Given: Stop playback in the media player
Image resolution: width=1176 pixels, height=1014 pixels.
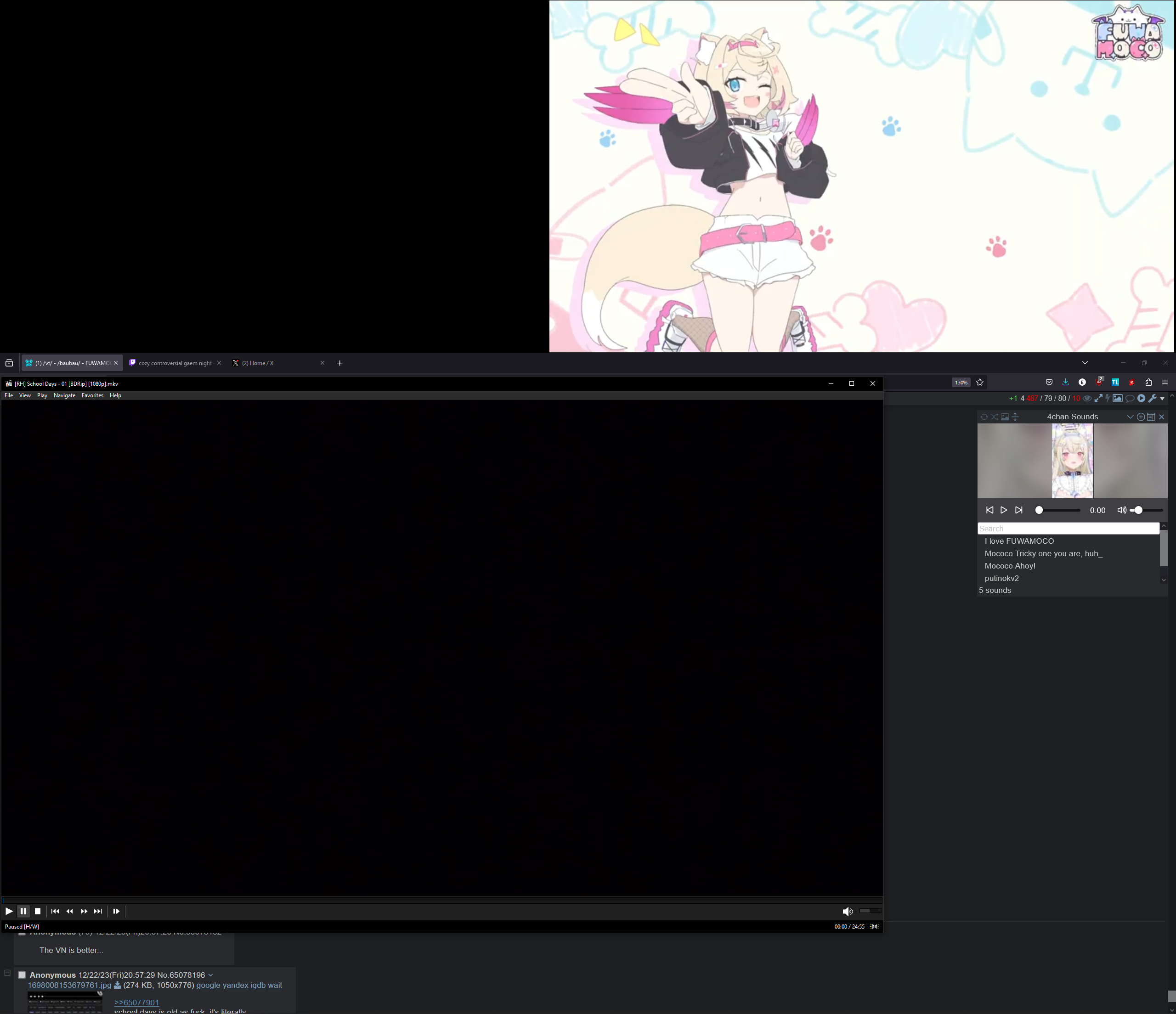Looking at the screenshot, I should [38, 911].
